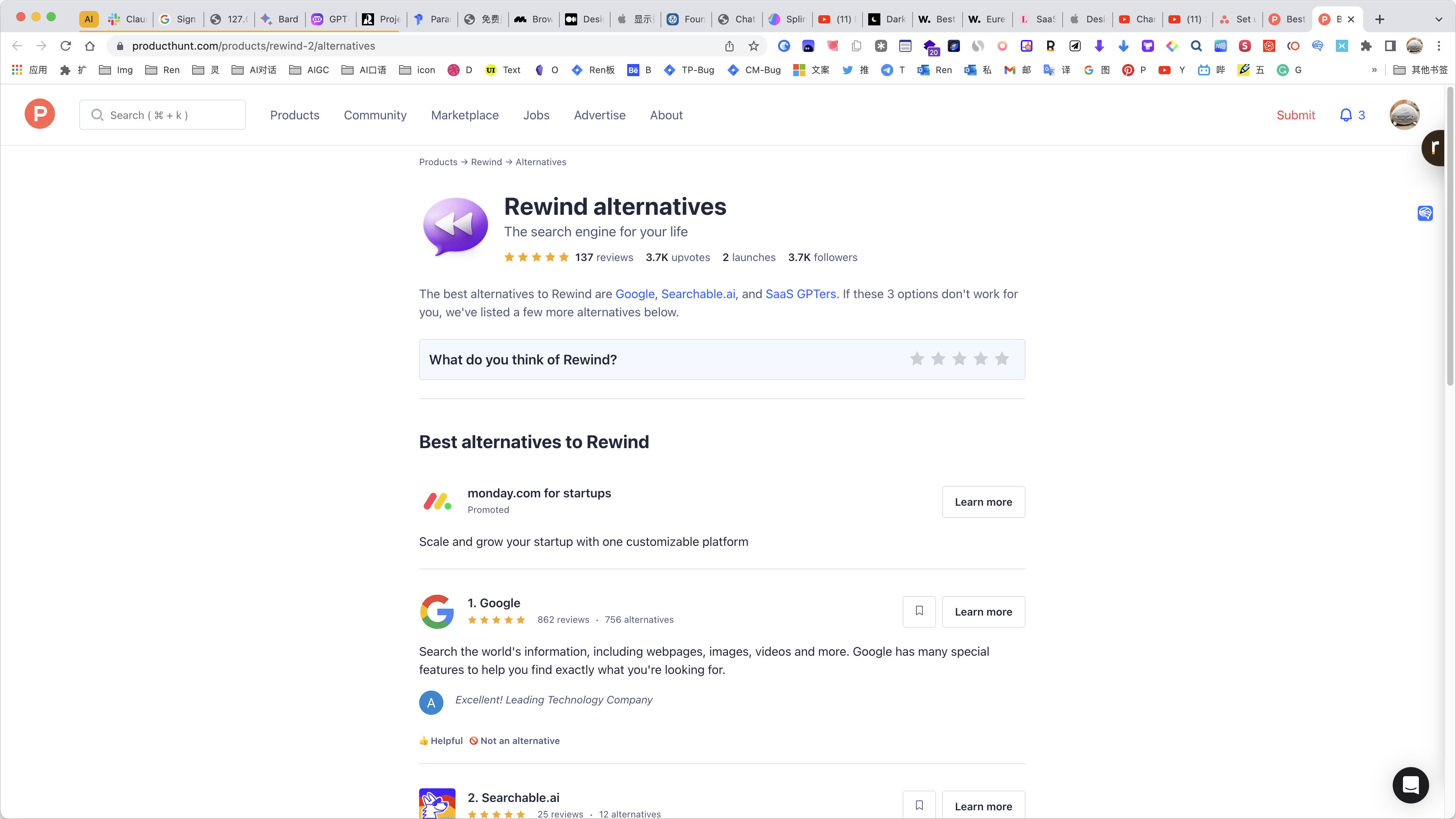Bookmark this page with star icon

click(x=753, y=46)
